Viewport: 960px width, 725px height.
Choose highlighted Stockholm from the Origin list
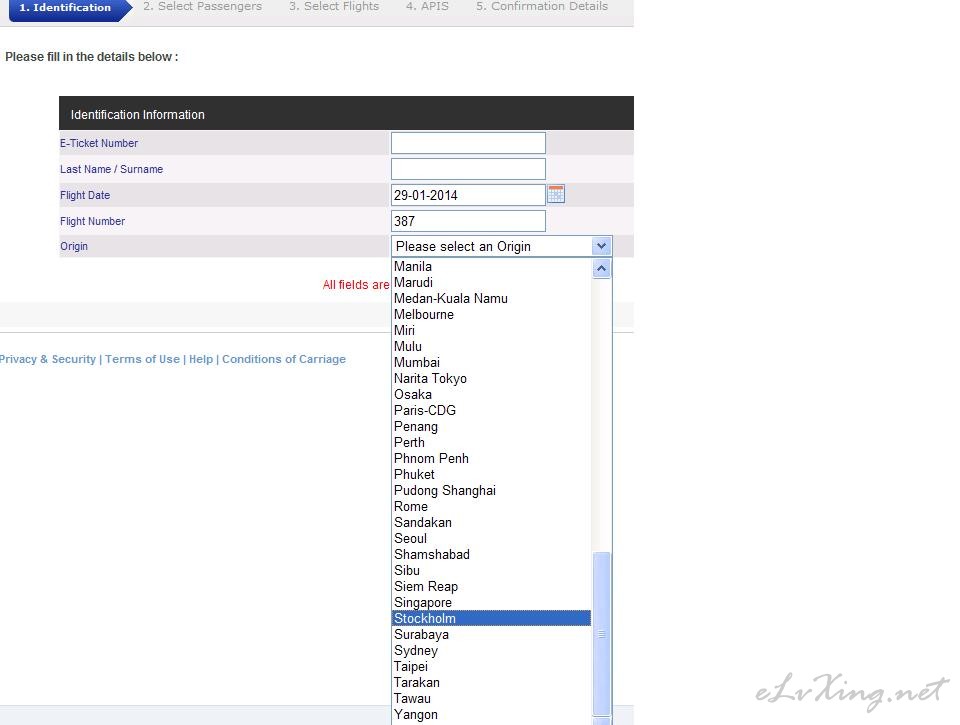click(x=492, y=618)
